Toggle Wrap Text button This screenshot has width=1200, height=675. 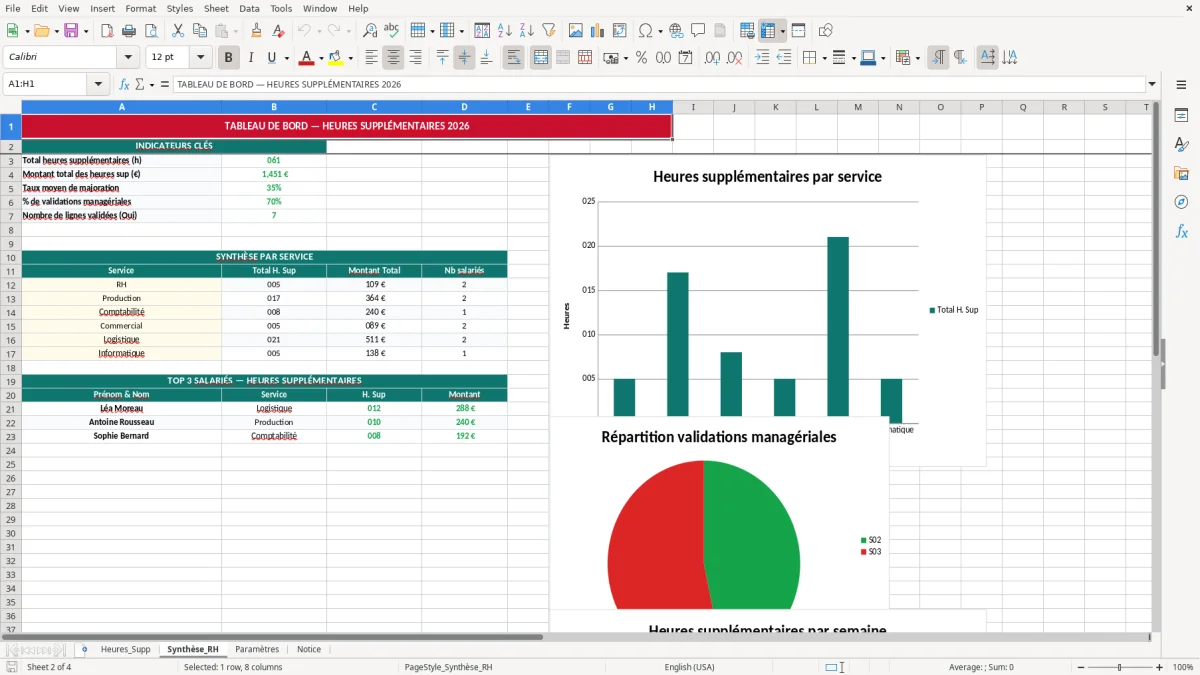(514, 58)
